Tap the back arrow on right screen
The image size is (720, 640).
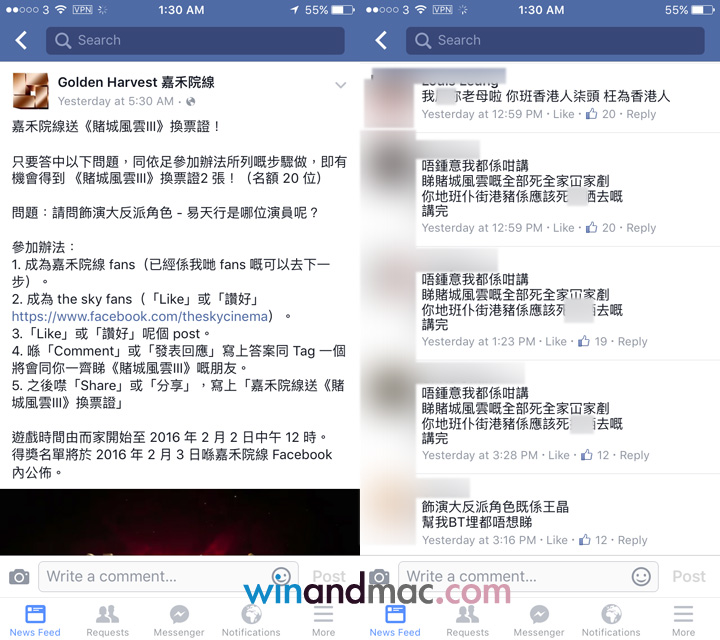click(381, 40)
